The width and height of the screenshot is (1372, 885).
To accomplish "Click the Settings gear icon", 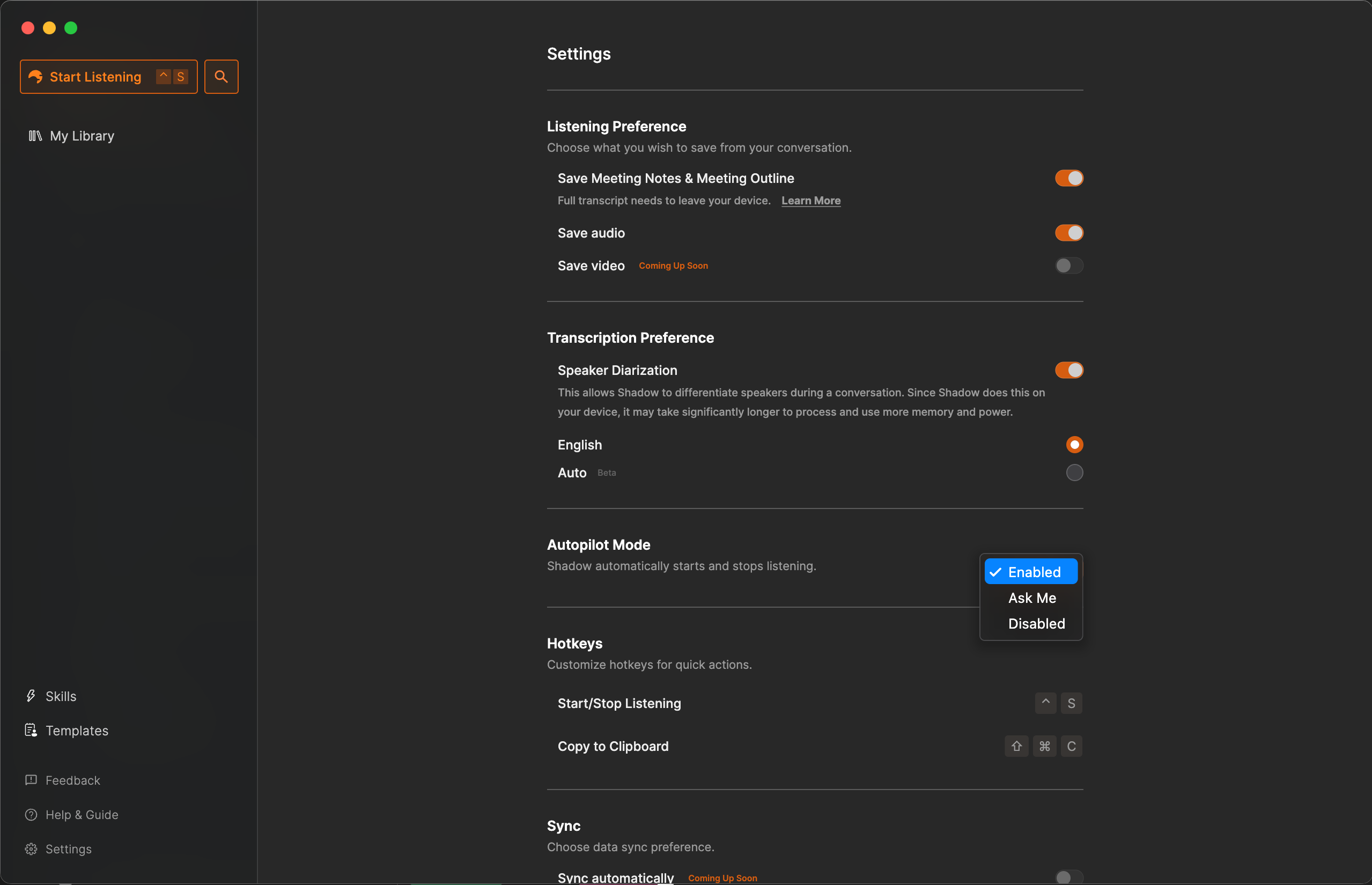I will [31, 849].
